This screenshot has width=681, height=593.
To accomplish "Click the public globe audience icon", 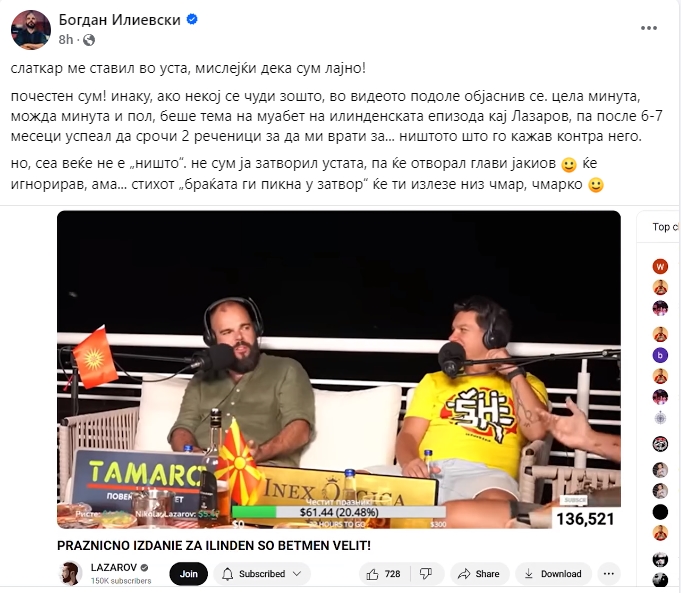I will point(89,40).
